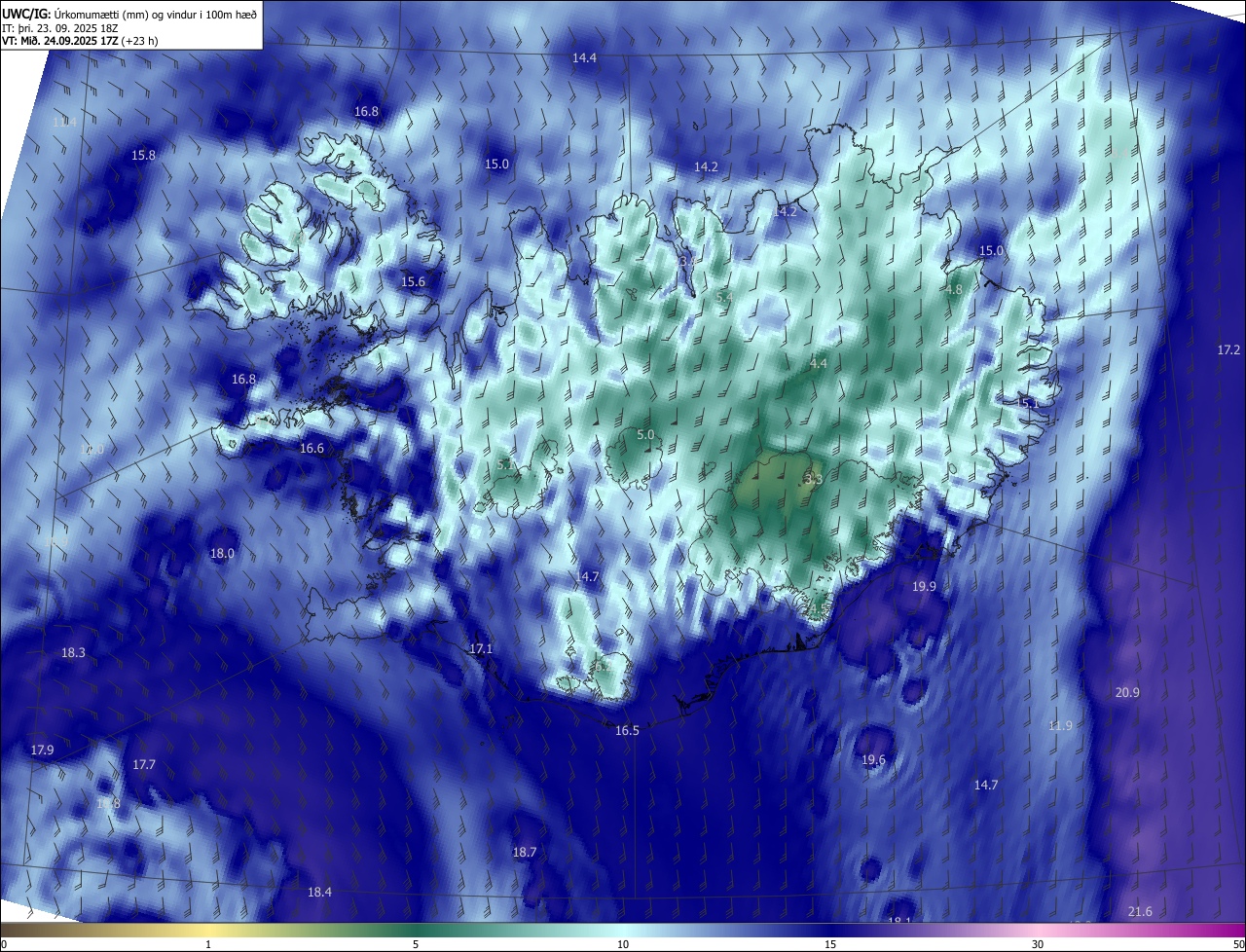Click the 18.7 value on the map
1246x952 pixels.
pos(525,853)
